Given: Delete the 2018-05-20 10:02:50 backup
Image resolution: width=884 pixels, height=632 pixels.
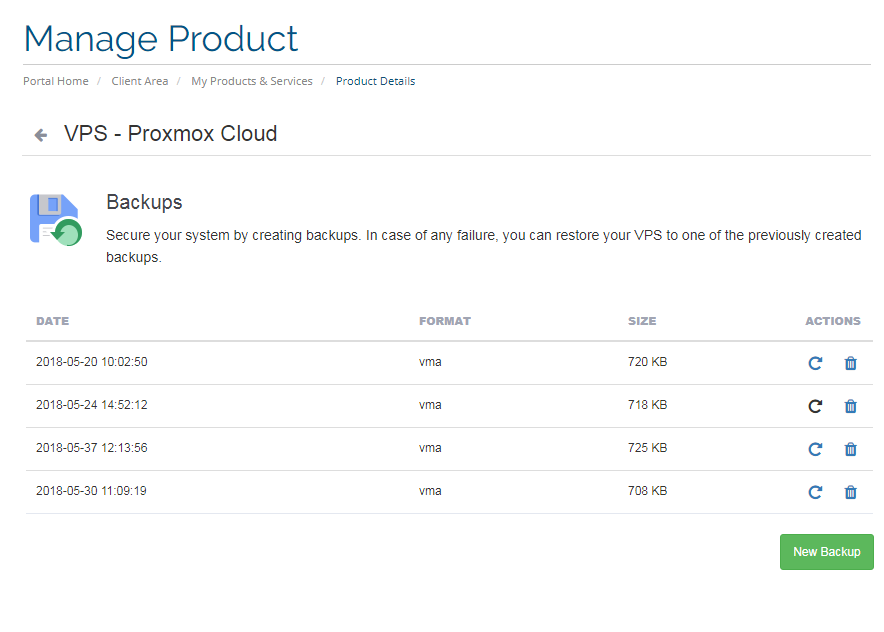Looking at the screenshot, I should click(x=851, y=363).
